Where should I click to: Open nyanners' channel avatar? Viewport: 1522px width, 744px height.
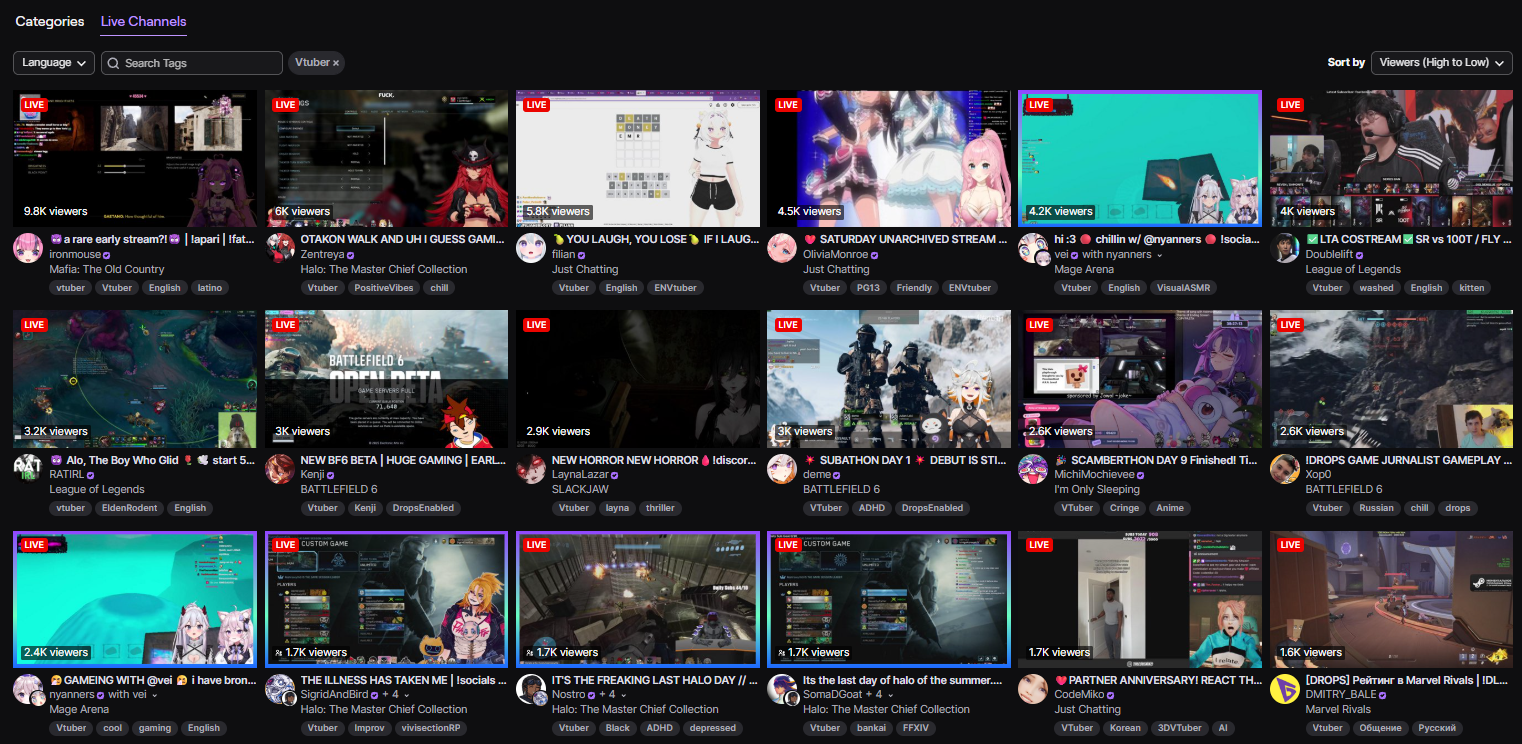(28, 688)
